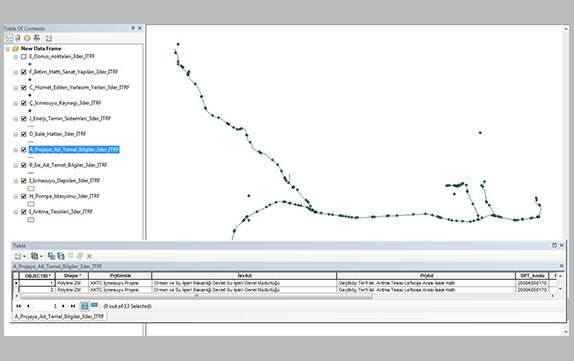Image resolution: width=574 pixels, height=361 pixels.
Task: Check the E_Donus_noktalari layer checkbox
Action: 24,56
